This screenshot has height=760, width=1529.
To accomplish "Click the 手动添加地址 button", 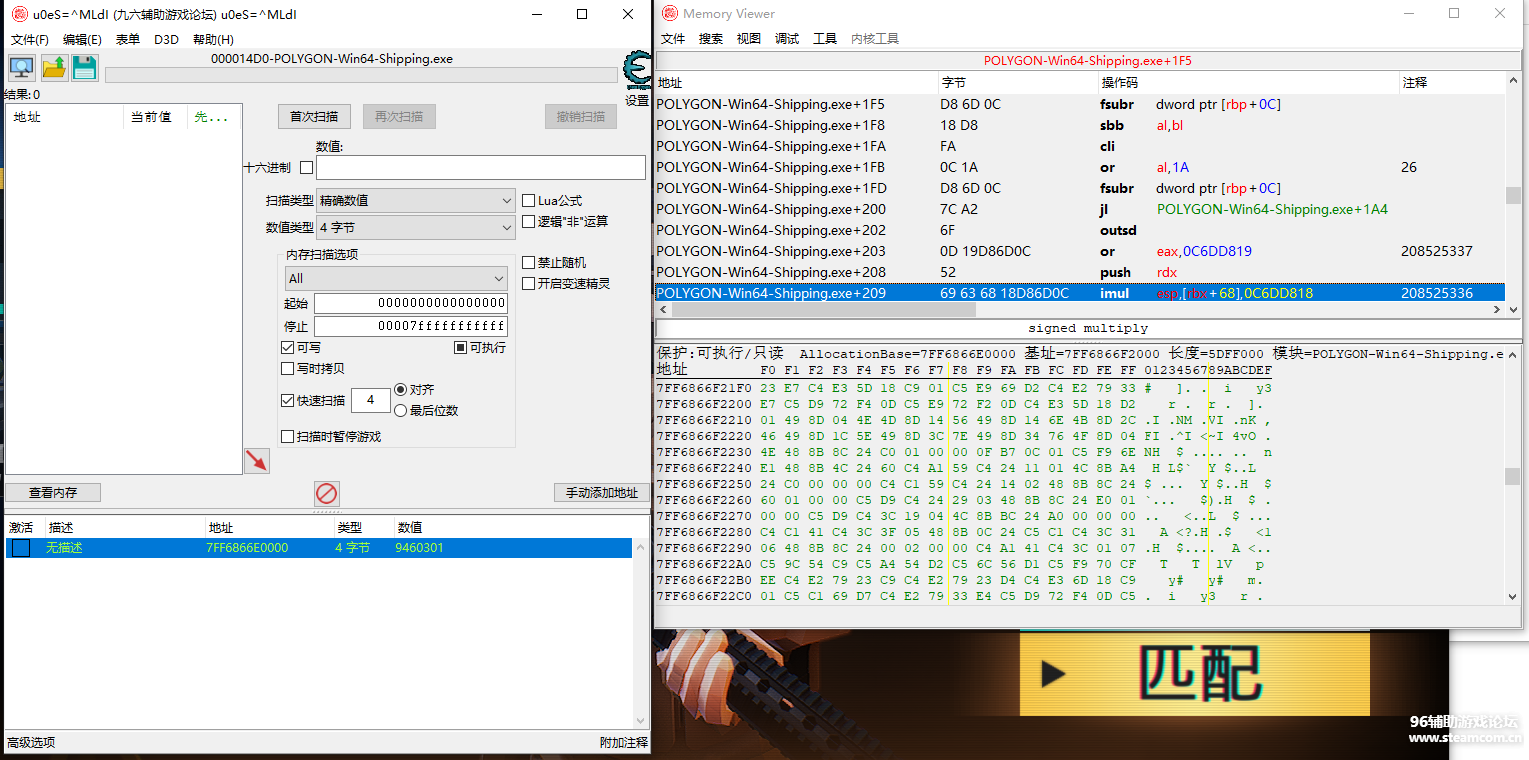I will click(x=601, y=493).
